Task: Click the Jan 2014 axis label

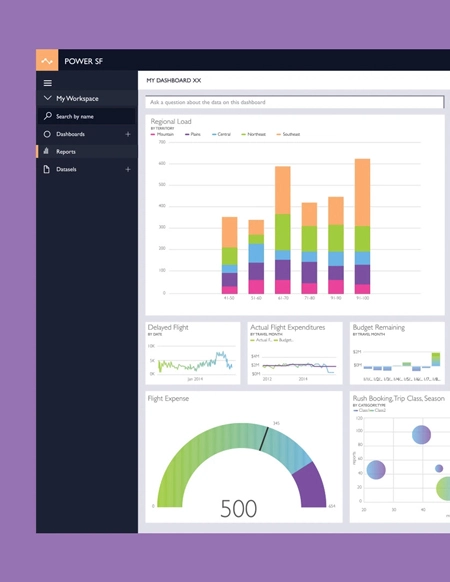Action: point(195,379)
